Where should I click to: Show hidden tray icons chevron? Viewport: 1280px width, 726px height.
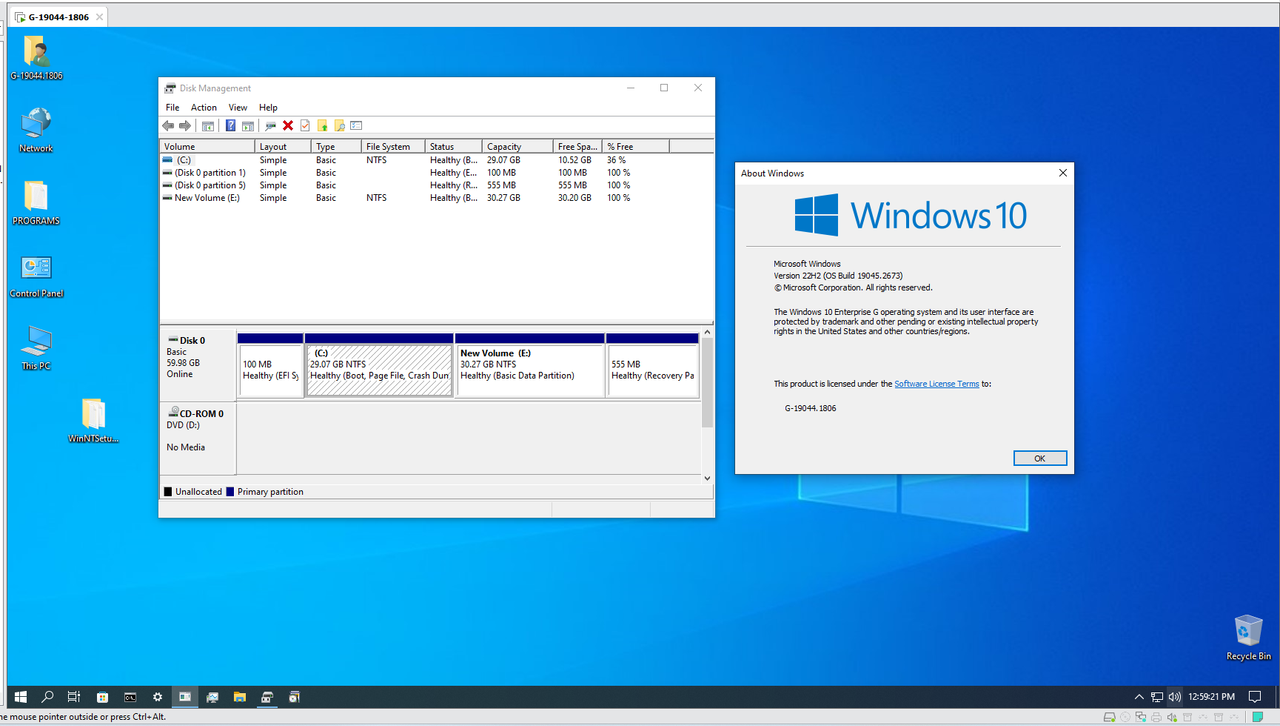[1139, 696]
